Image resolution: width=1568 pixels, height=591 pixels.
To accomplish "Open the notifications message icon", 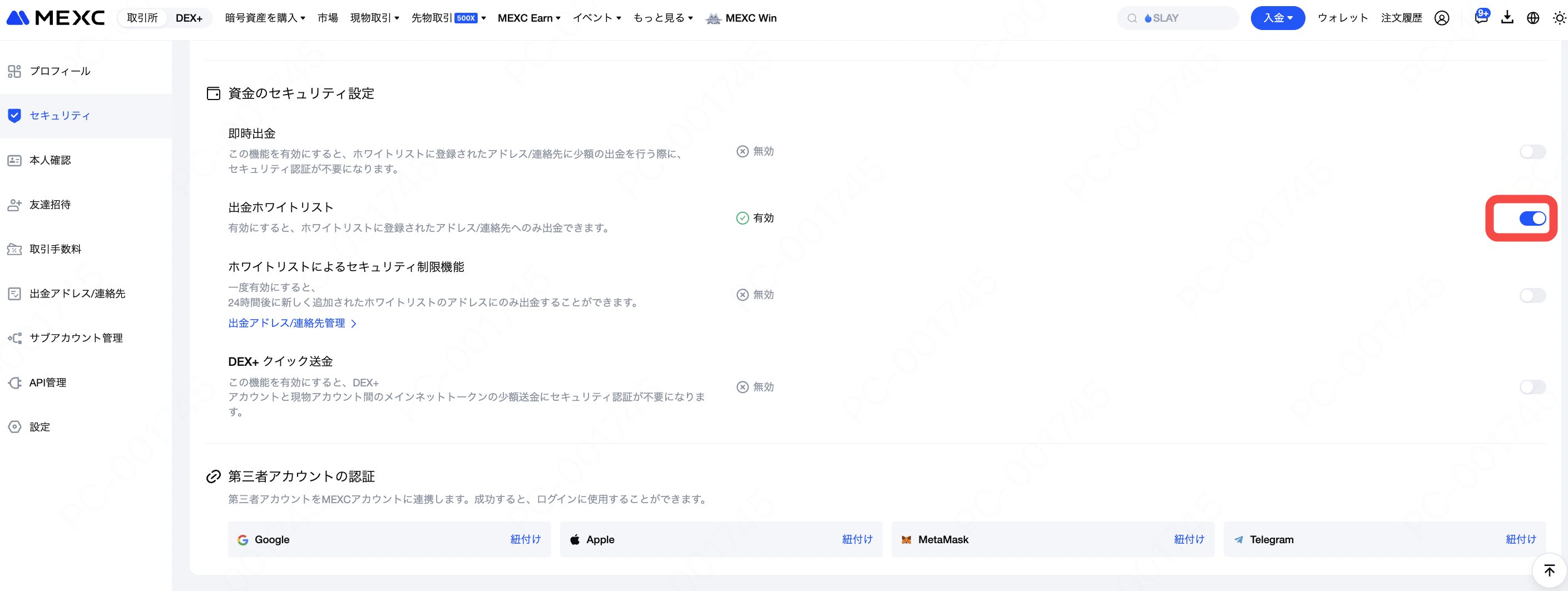I will click(1480, 18).
